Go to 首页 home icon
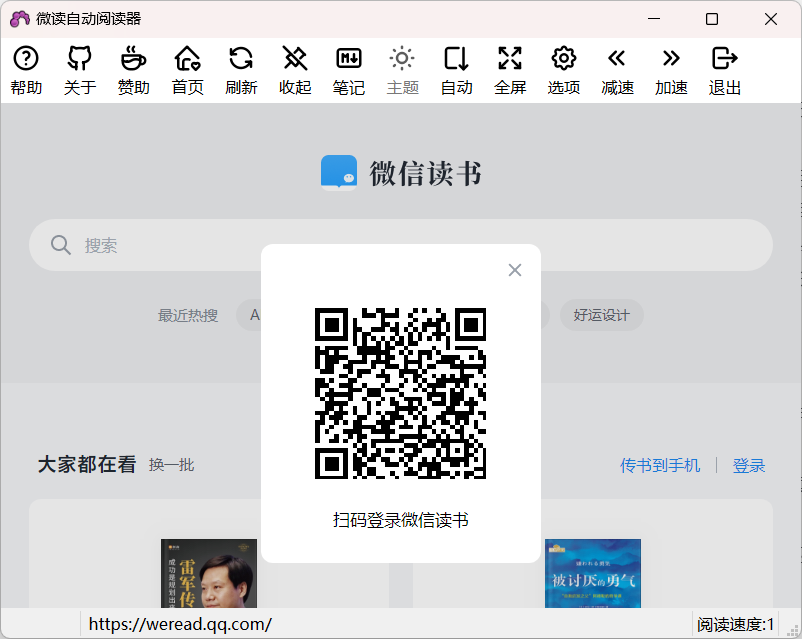The width and height of the screenshot is (802, 639). coord(187,68)
